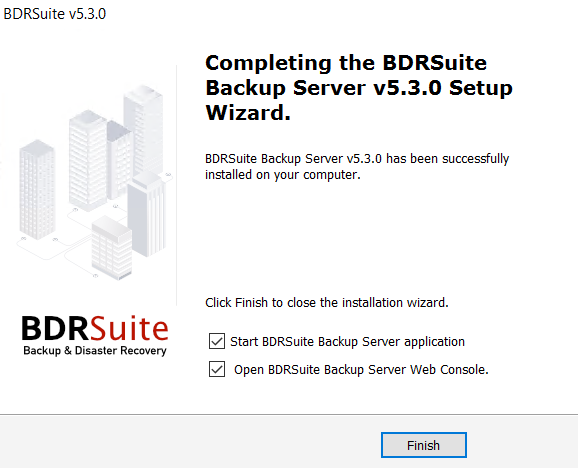
Task: Click the leftmost tower in the buildings illustration
Action: point(37,189)
